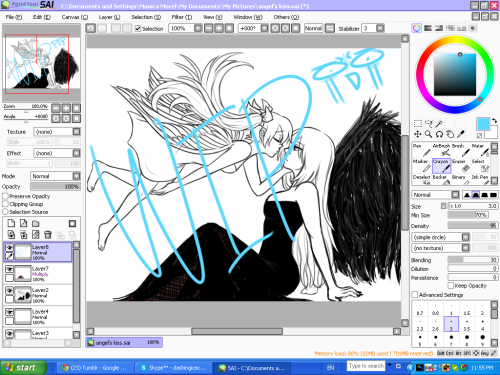Viewport: 500px width, 375px height.
Task: Open the layer Mode dropdown
Action: coord(55,176)
